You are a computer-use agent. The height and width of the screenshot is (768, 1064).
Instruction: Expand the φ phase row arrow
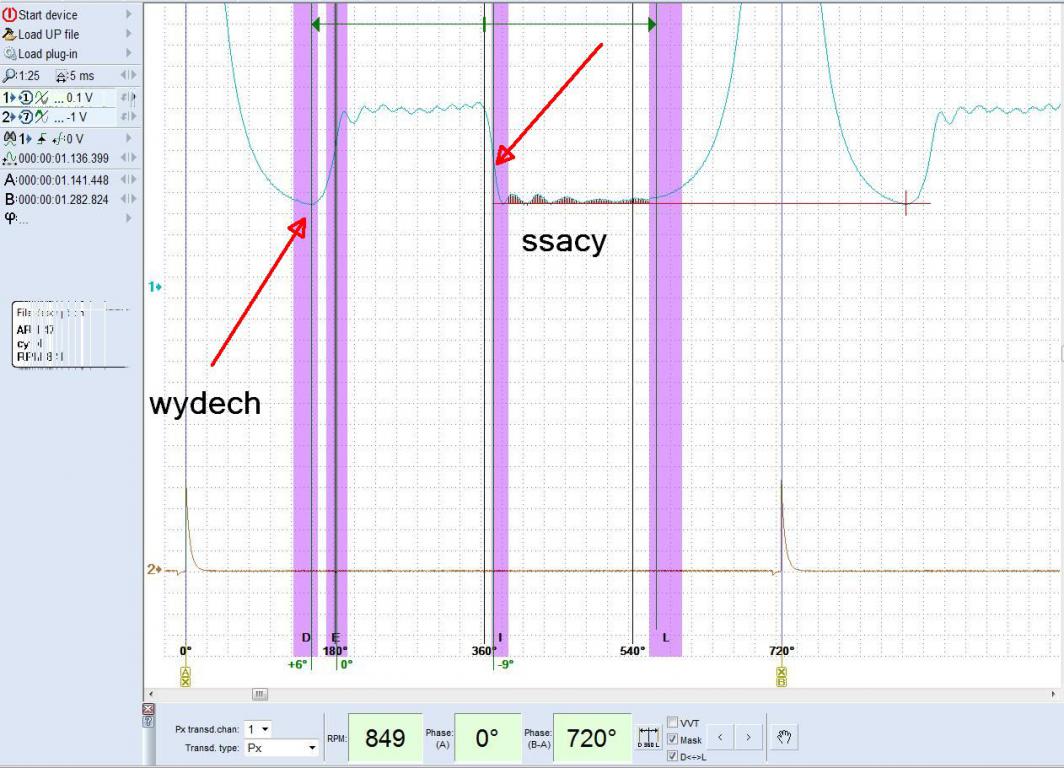[x=128, y=218]
